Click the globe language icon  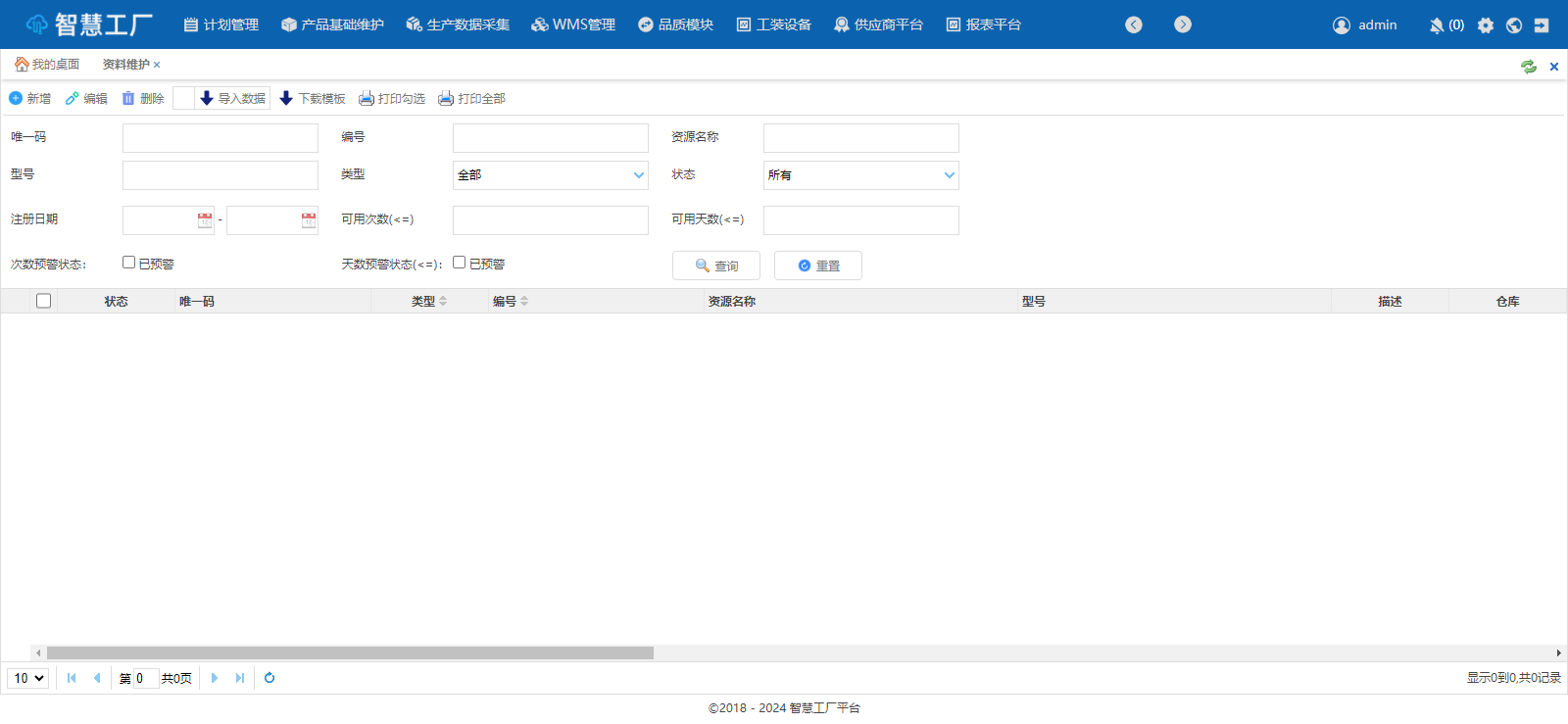tap(1514, 25)
